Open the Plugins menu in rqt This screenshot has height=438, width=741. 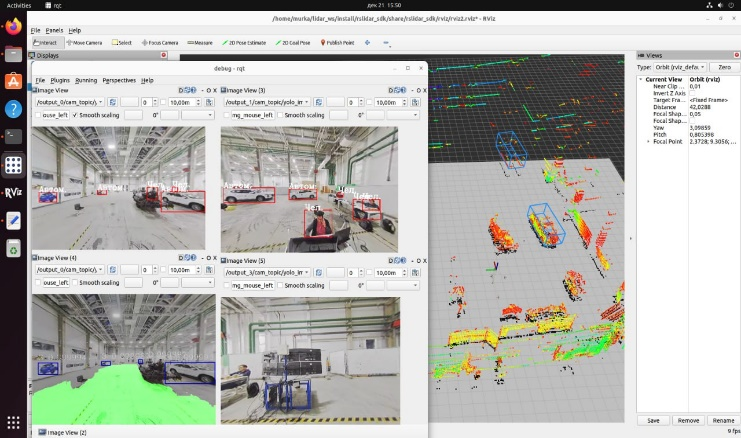pyautogui.click(x=60, y=80)
